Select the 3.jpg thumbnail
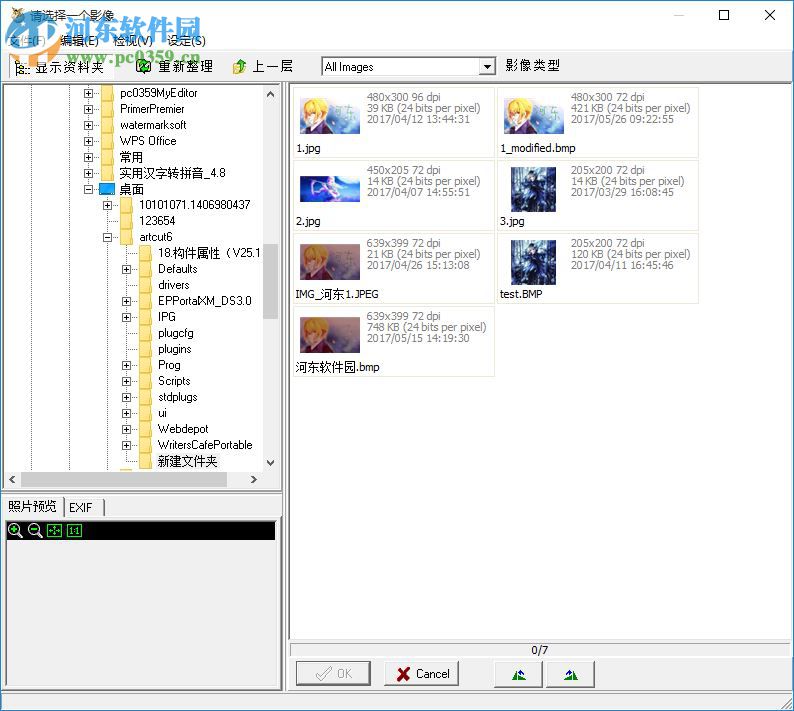This screenshot has height=711, width=794. coord(598,195)
